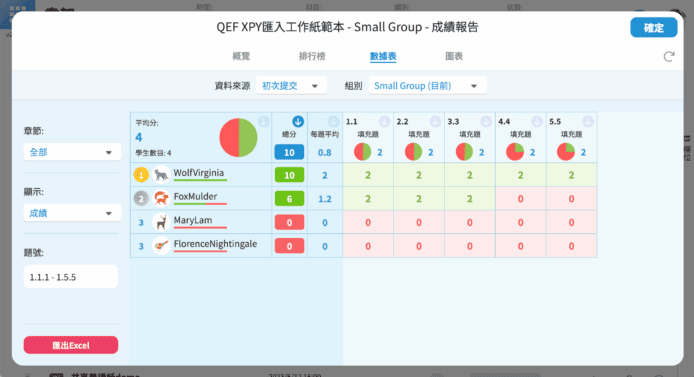Image resolution: width=694 pixels, height=377 pixels.
Task: Click sort arrow on question 5.5 column
Action: tap(588, 121)
